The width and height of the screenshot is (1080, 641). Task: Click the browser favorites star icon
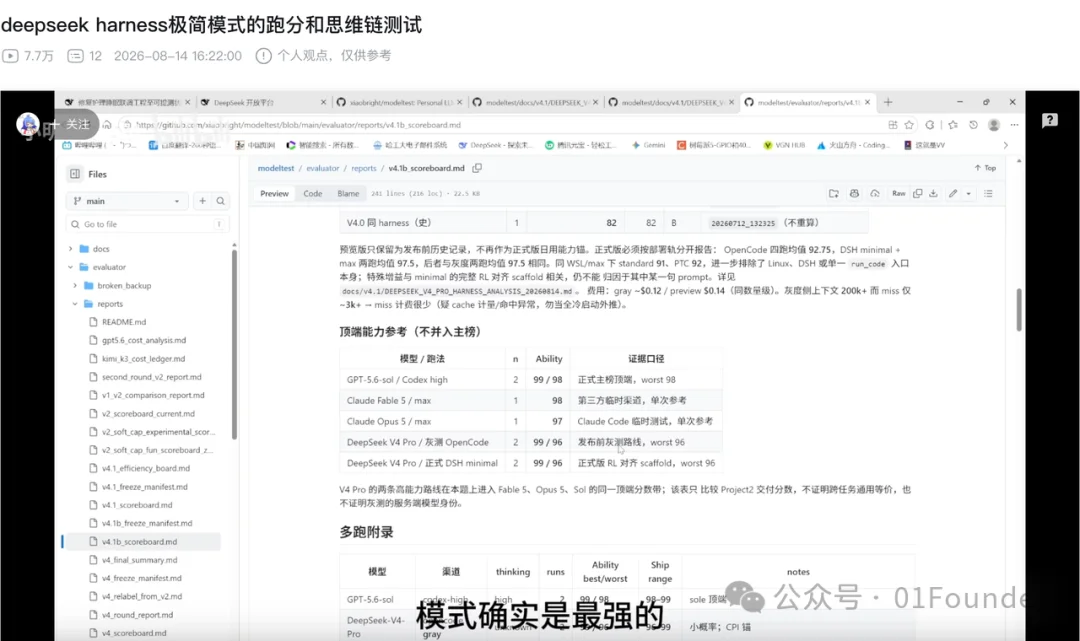click(909, 125)
